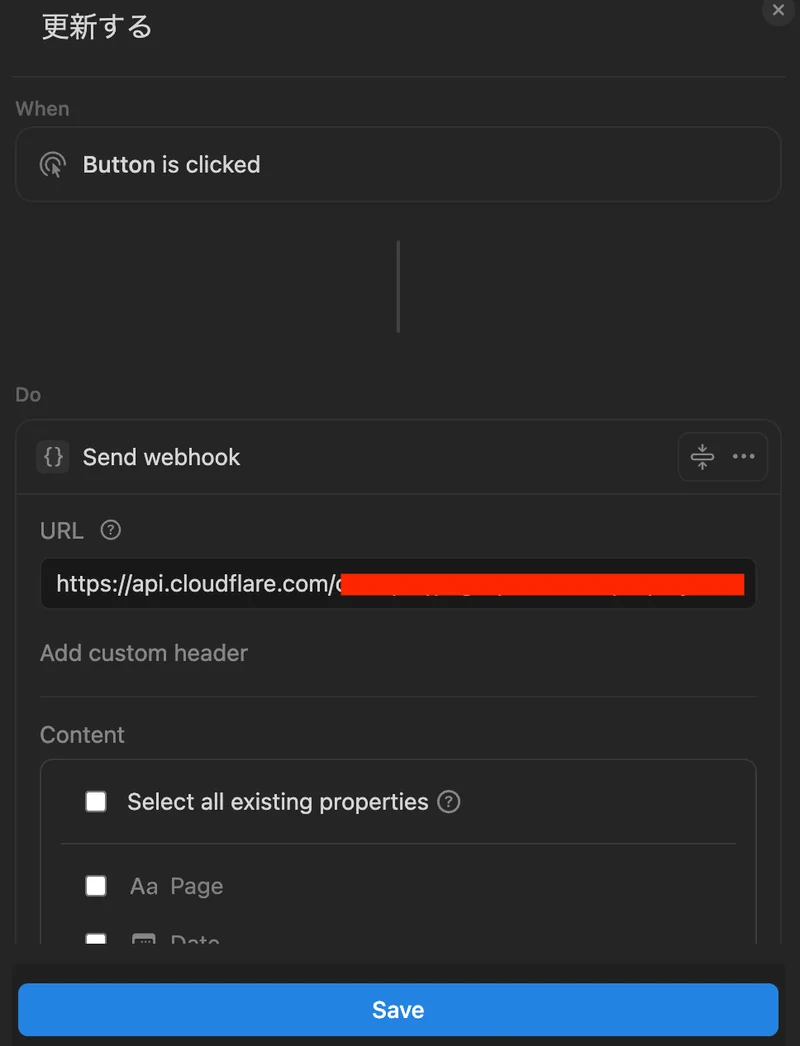
Task: Enable Select all existing properties checkbox
Action: coord(96,801)
